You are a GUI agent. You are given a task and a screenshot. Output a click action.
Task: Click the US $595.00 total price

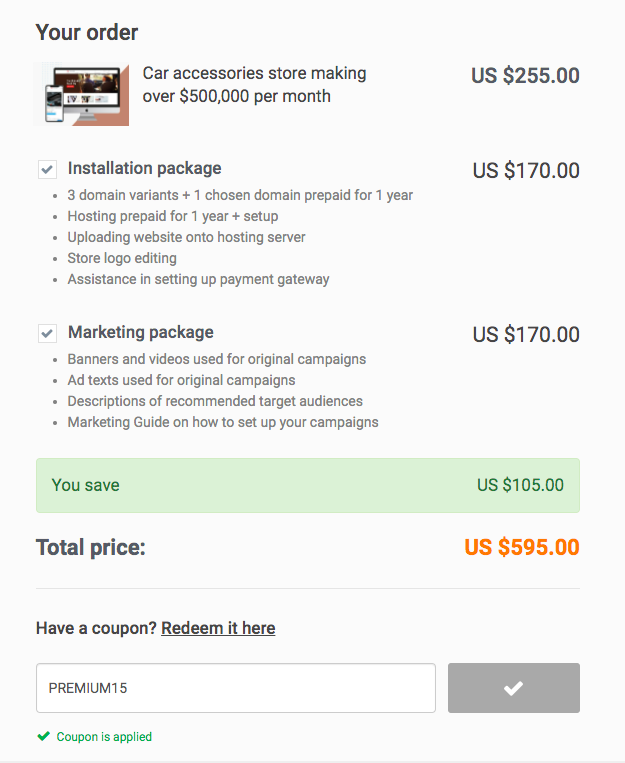point(522,547)
